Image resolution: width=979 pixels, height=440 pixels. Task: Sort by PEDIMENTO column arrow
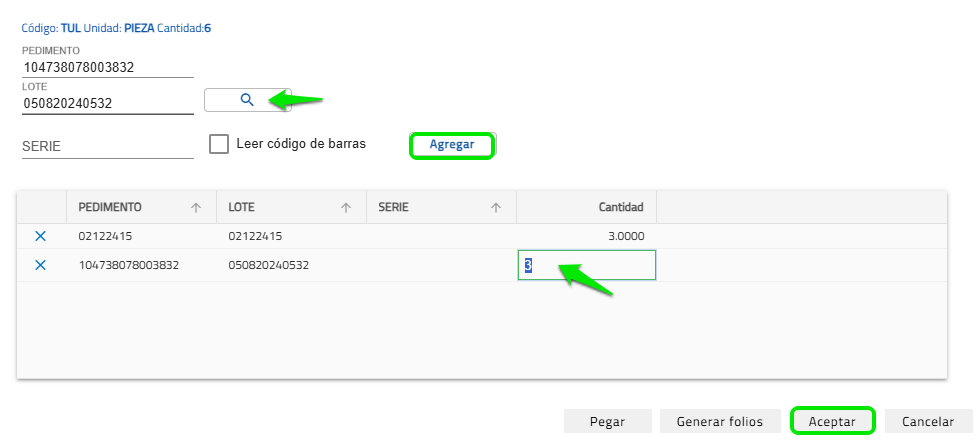(196, 208)
